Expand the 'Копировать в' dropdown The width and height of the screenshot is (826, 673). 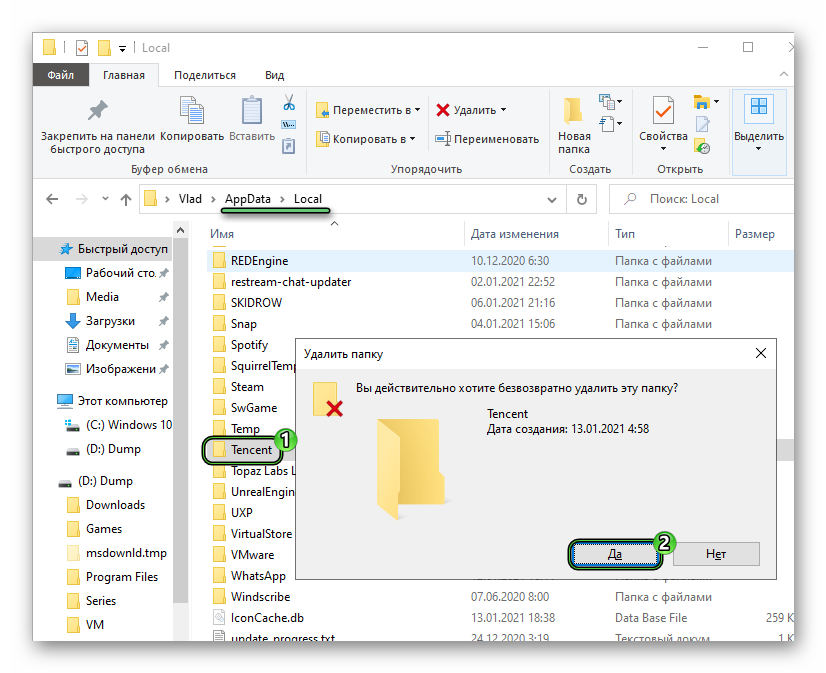[414, 139]
